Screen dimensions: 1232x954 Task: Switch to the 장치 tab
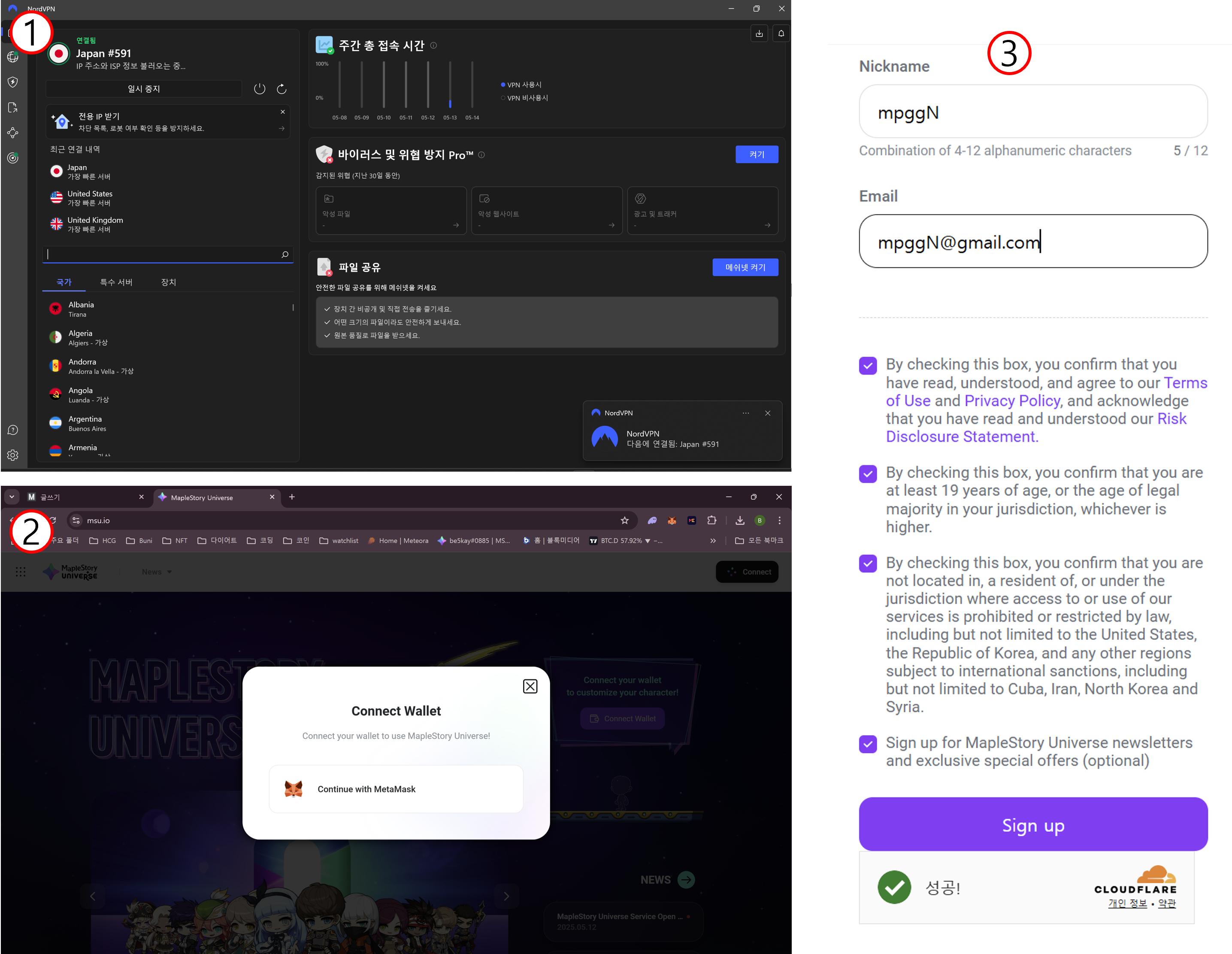click(x=169, y=282)
